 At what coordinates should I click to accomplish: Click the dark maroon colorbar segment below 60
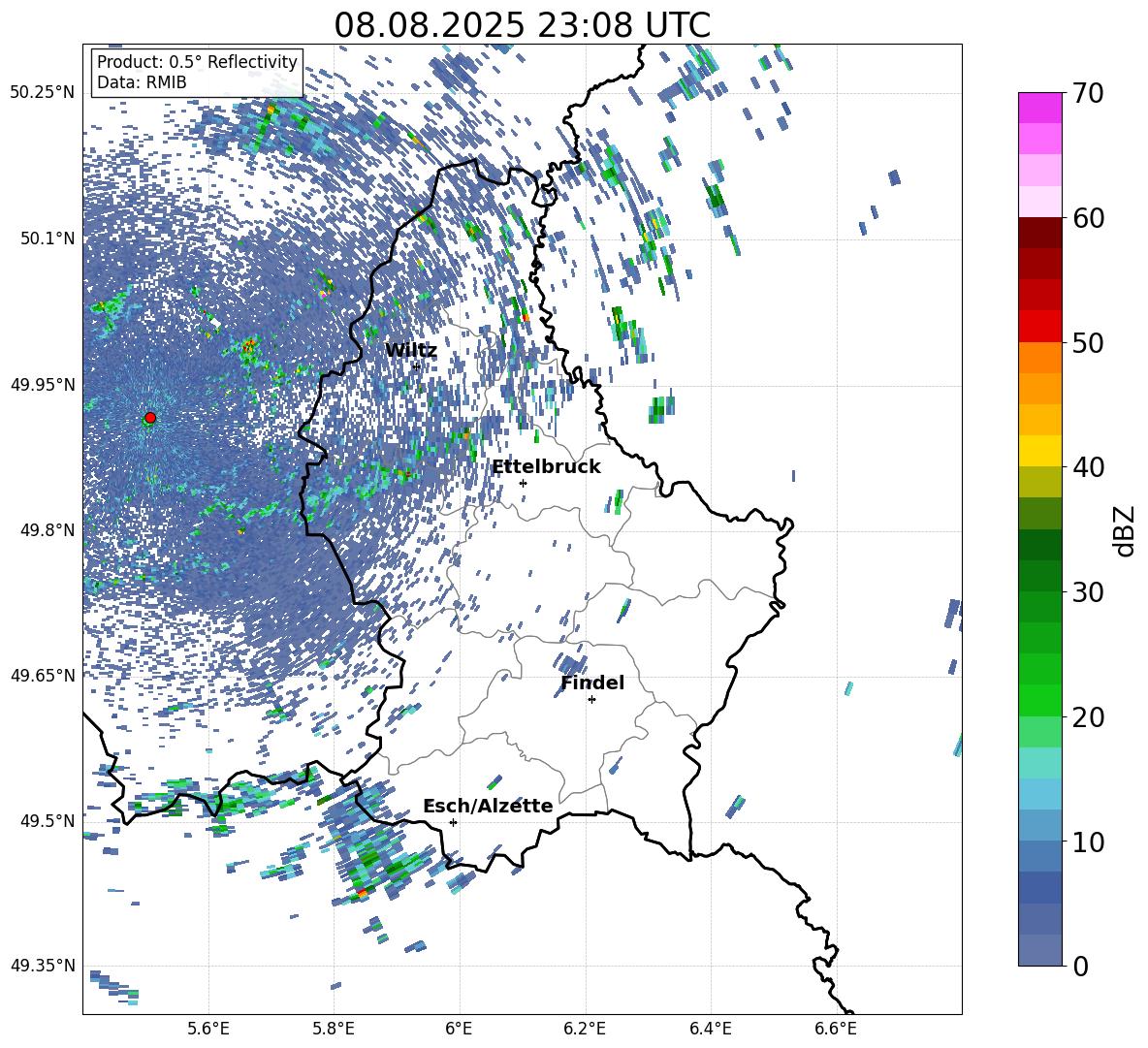1039,233
